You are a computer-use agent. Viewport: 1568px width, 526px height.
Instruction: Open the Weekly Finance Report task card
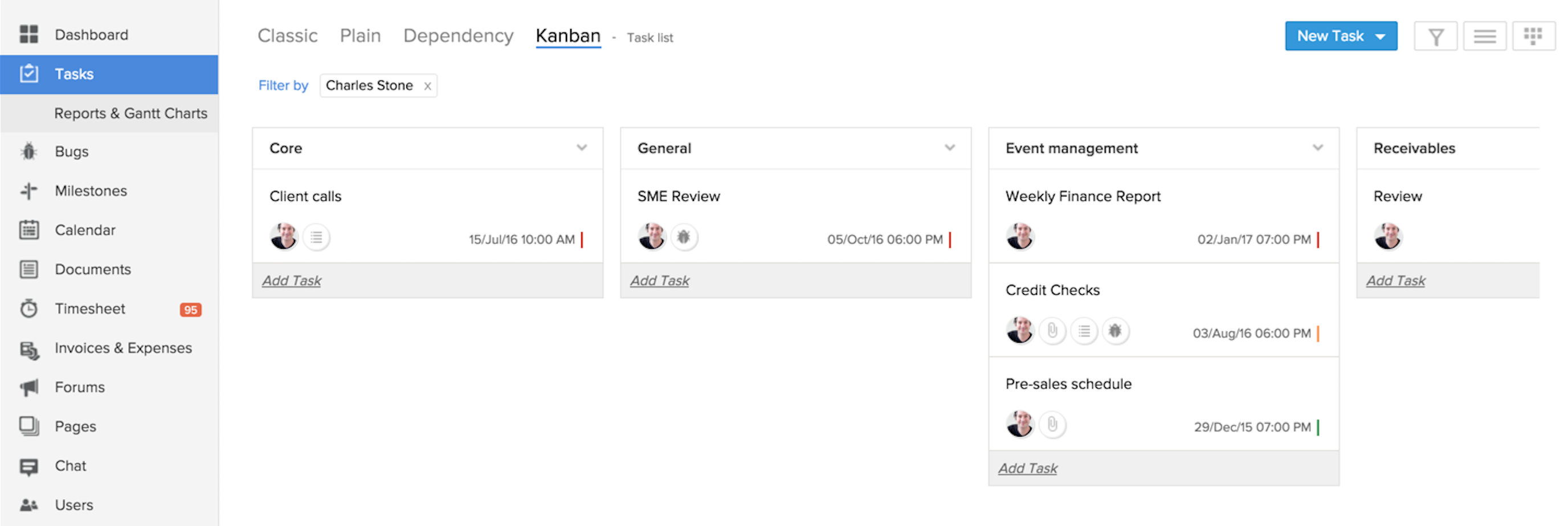pyautogui.click(x=1083, y=196)
